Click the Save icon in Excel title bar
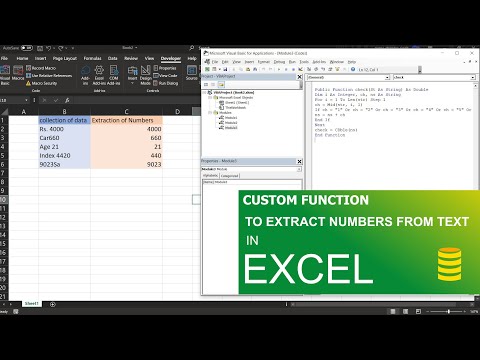This screenshot has height=360, width=480. tap(40, 48)
